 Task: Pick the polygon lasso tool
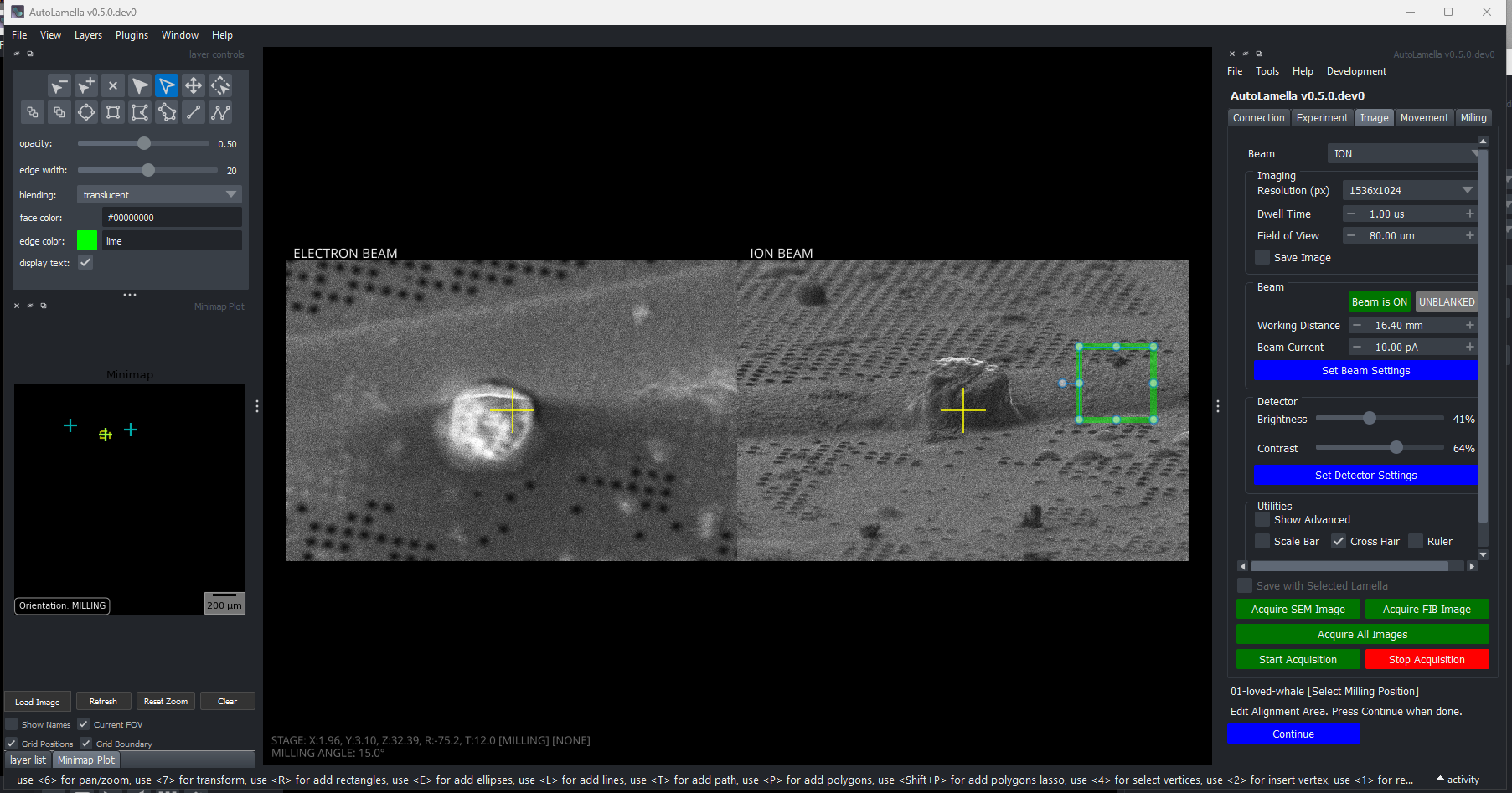[167, 112]
